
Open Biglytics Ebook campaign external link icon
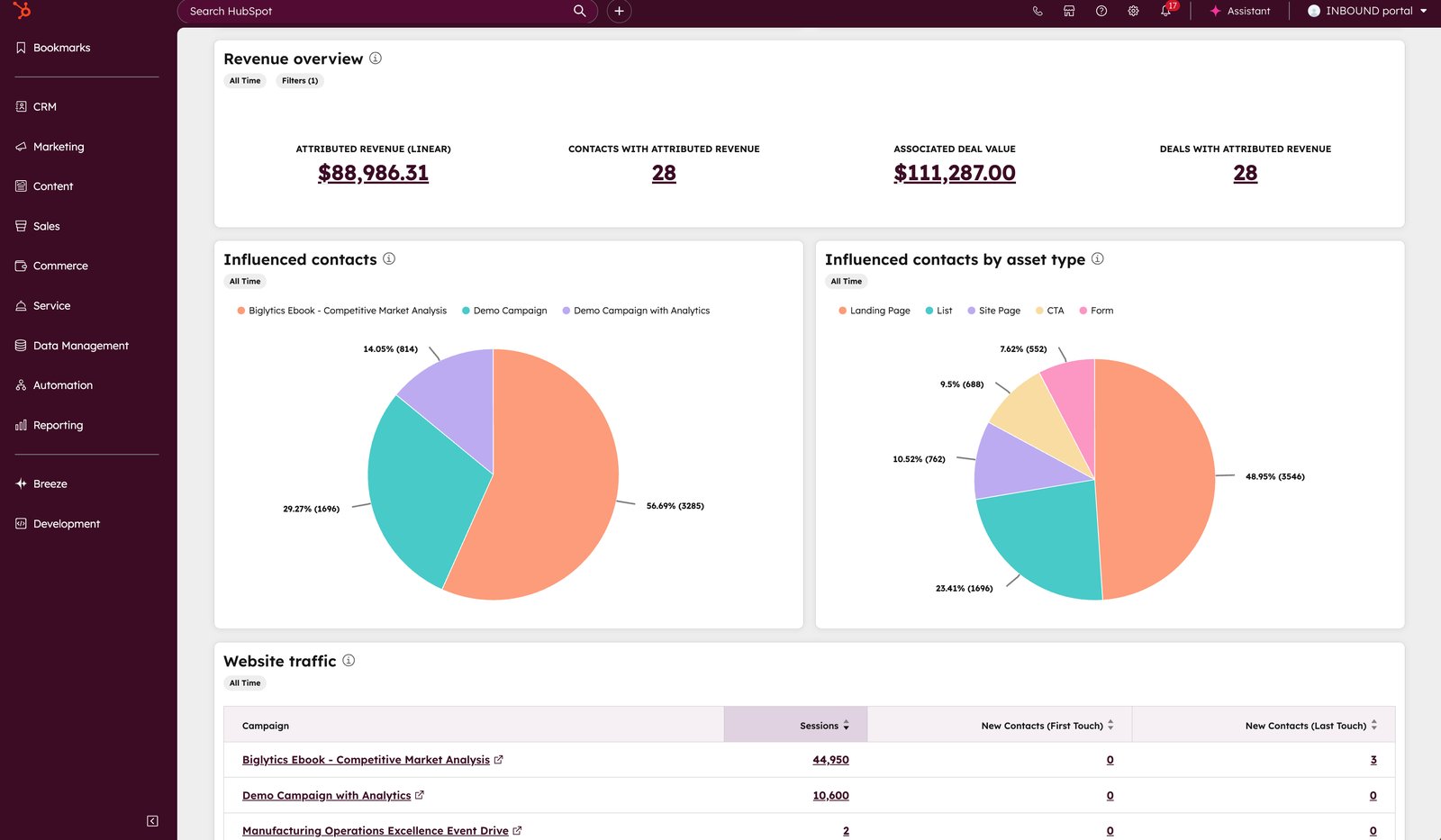(499, 760)
